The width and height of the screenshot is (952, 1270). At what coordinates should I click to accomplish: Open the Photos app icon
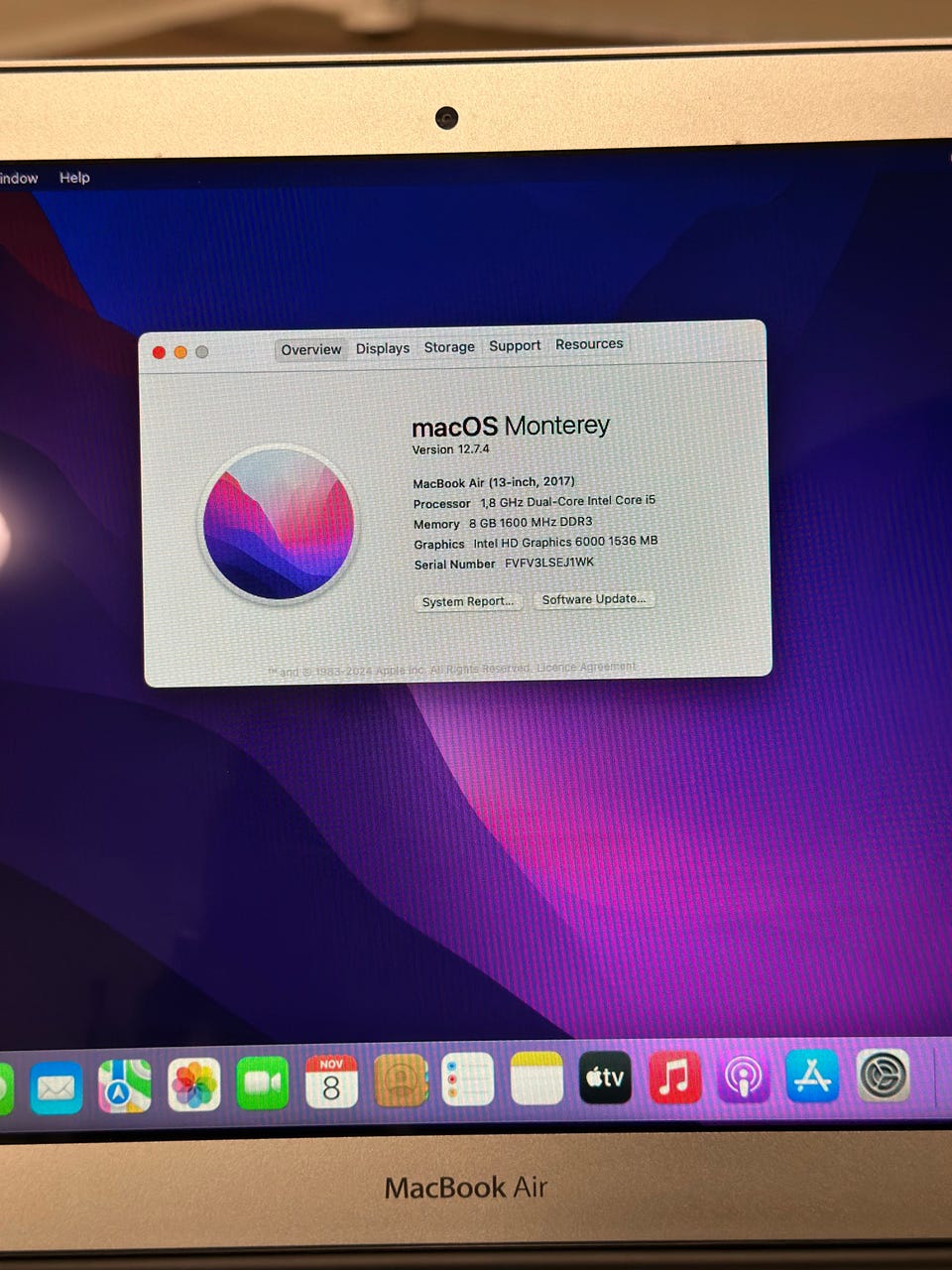click(x=194, y=1084)
